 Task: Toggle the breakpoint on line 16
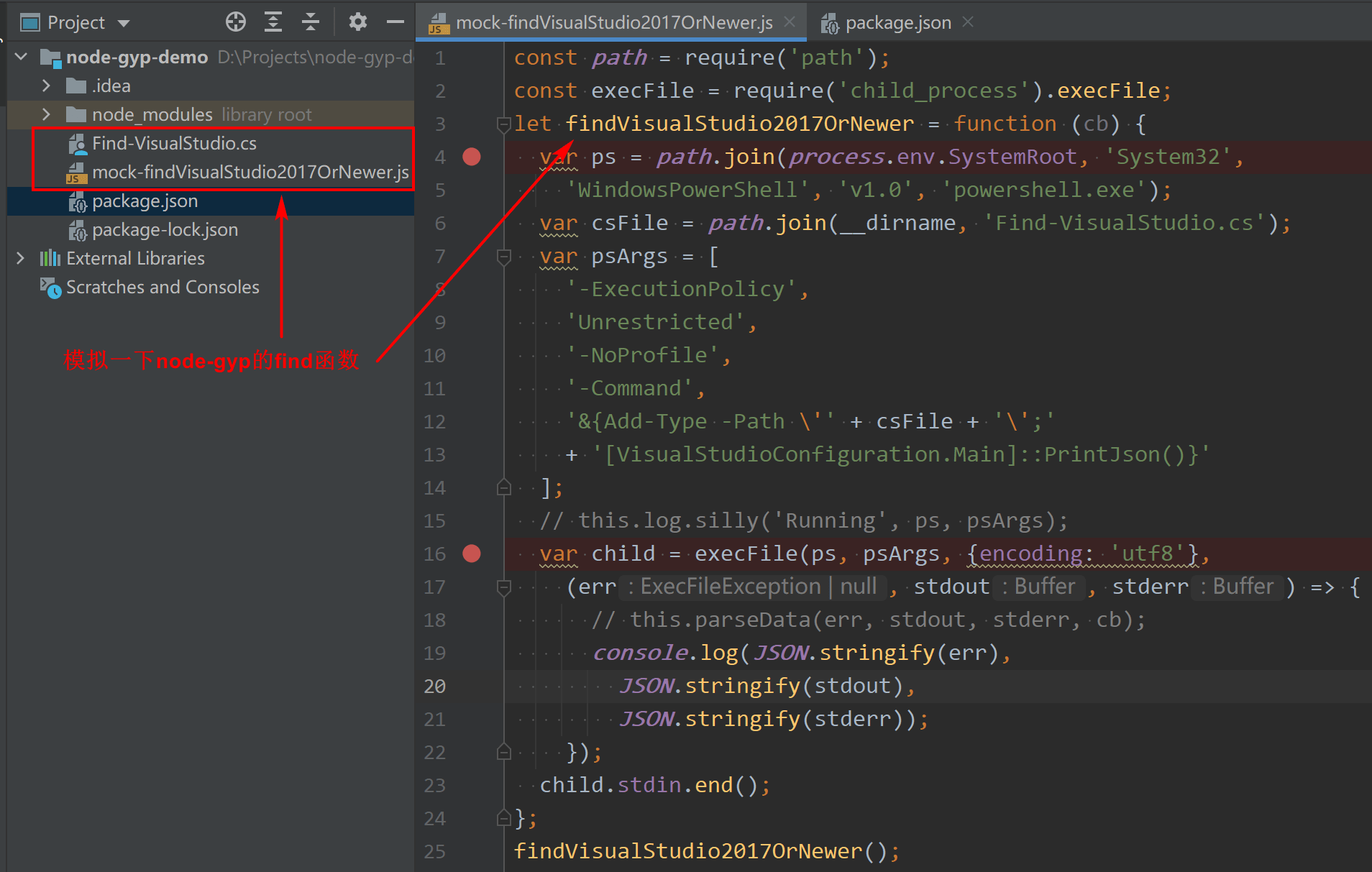pos(472,554)
